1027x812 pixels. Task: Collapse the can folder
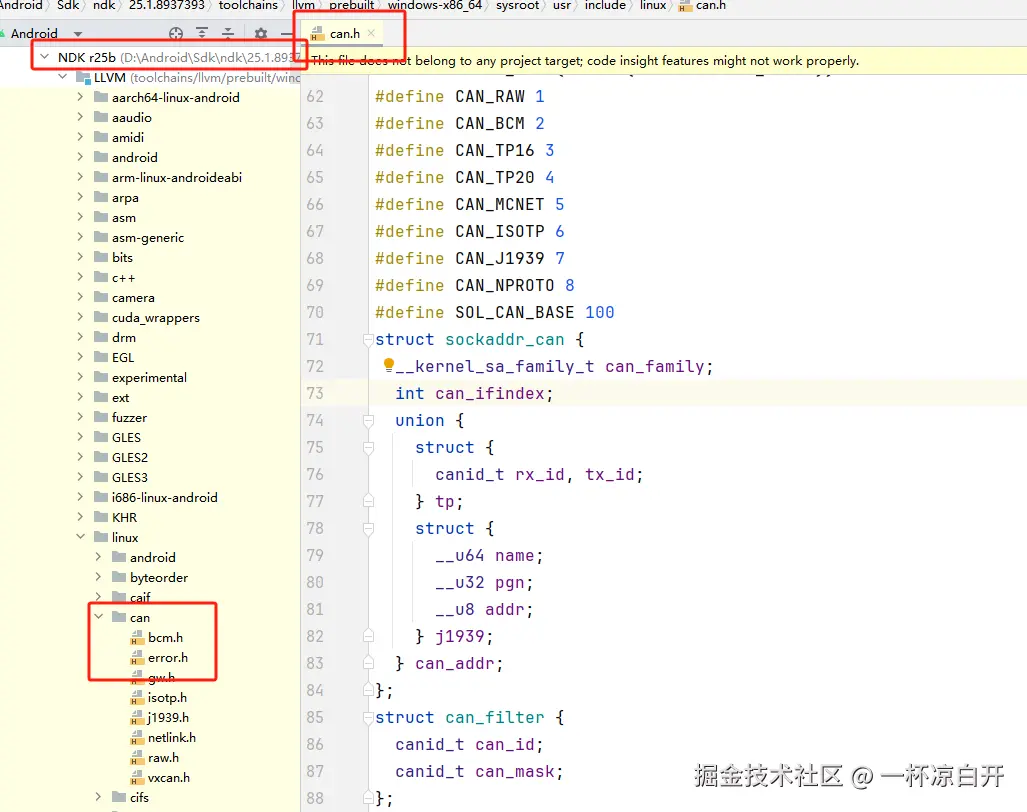pos(98,617)
